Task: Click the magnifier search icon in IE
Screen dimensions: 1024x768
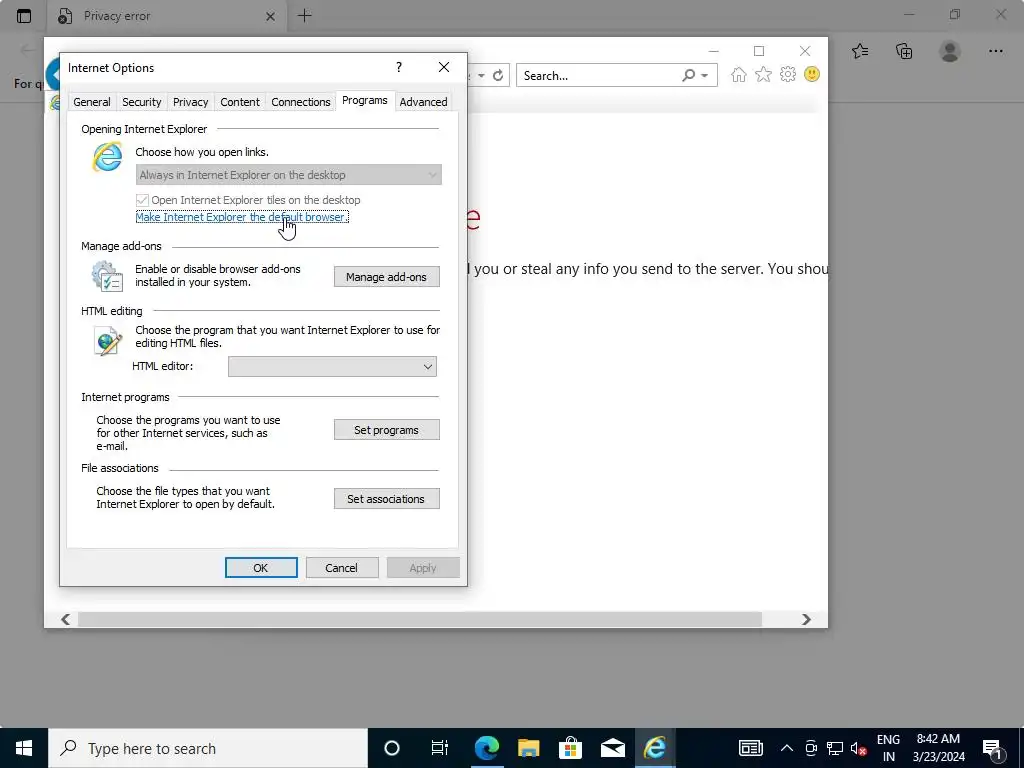Action: point(688,75)
